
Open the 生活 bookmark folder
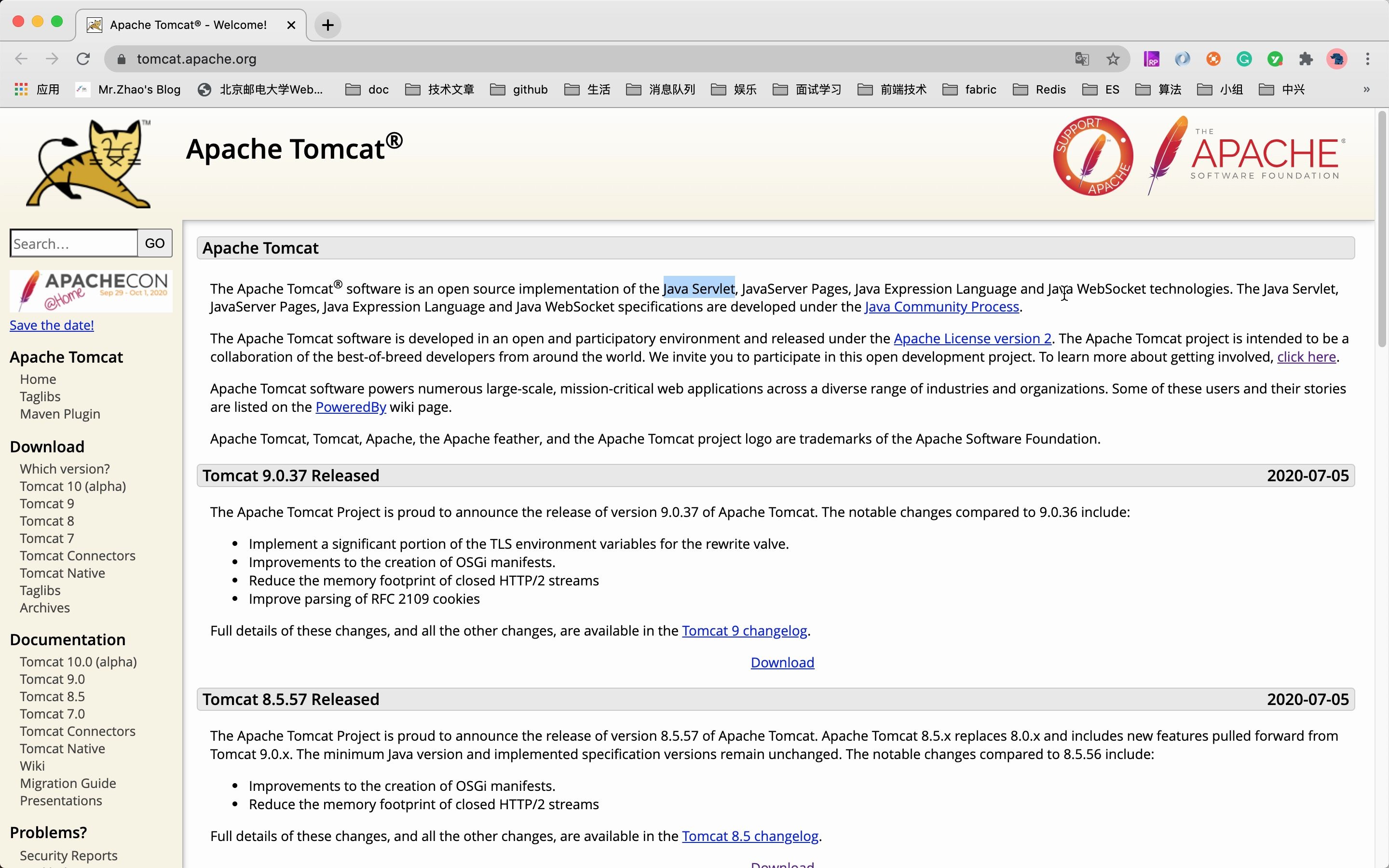click(587, 89)
